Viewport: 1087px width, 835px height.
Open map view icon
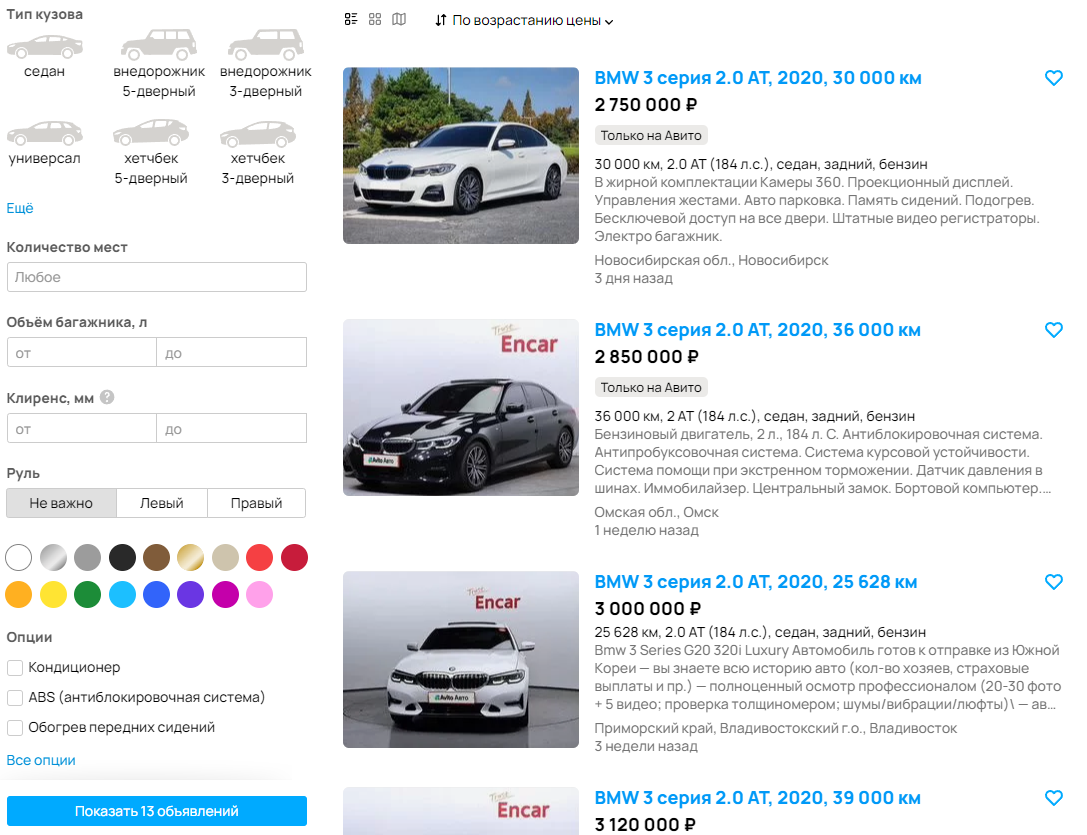399,19
